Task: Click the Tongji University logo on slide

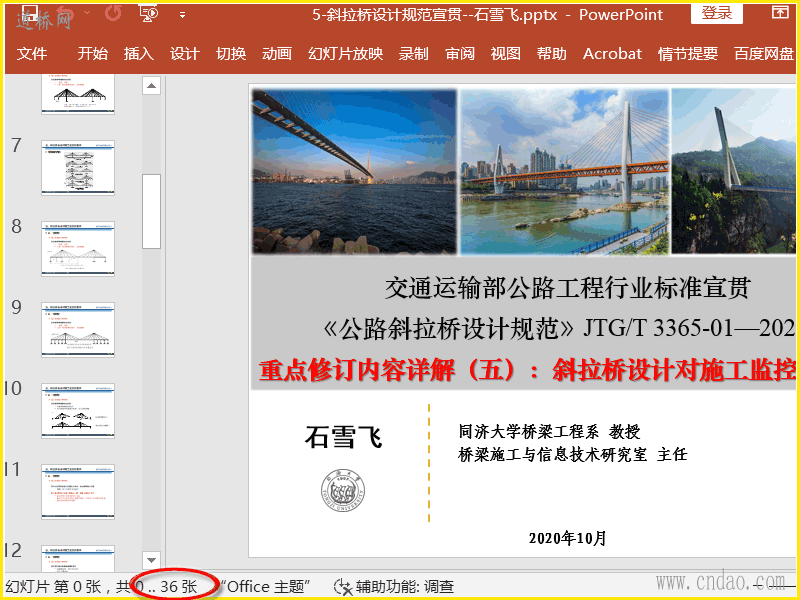Action: pyautogui.click(x=343, y=490)
